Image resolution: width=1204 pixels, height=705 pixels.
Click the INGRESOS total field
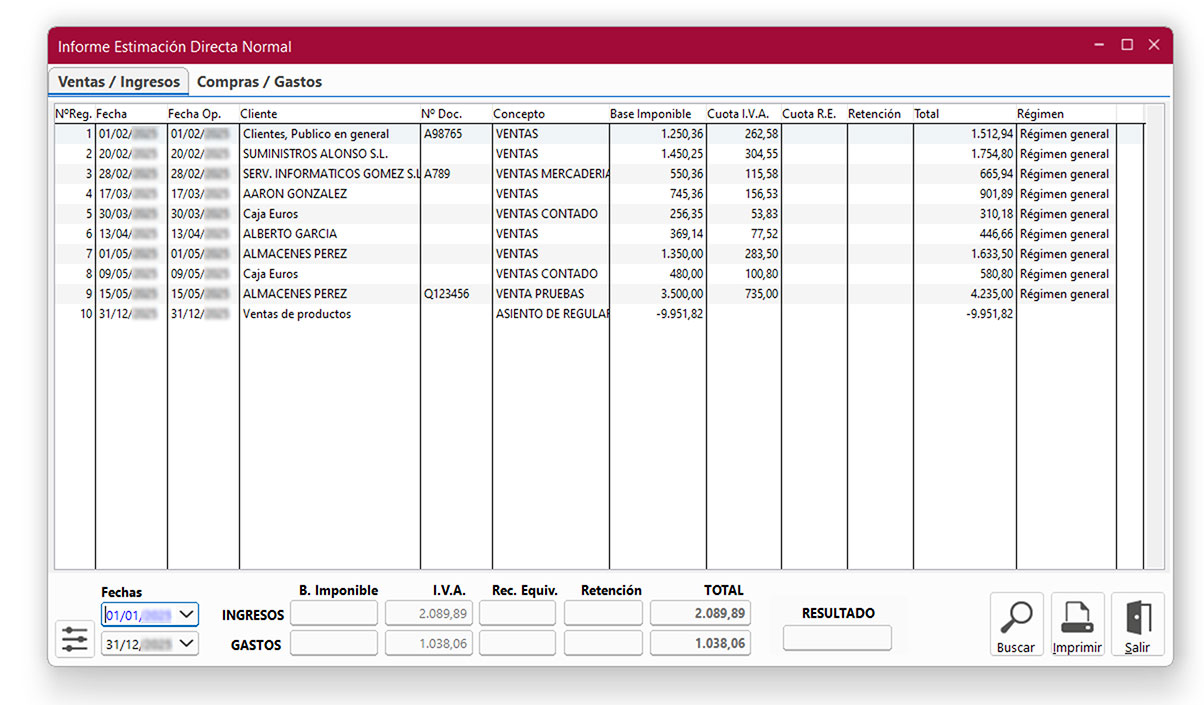click(700, 613)
